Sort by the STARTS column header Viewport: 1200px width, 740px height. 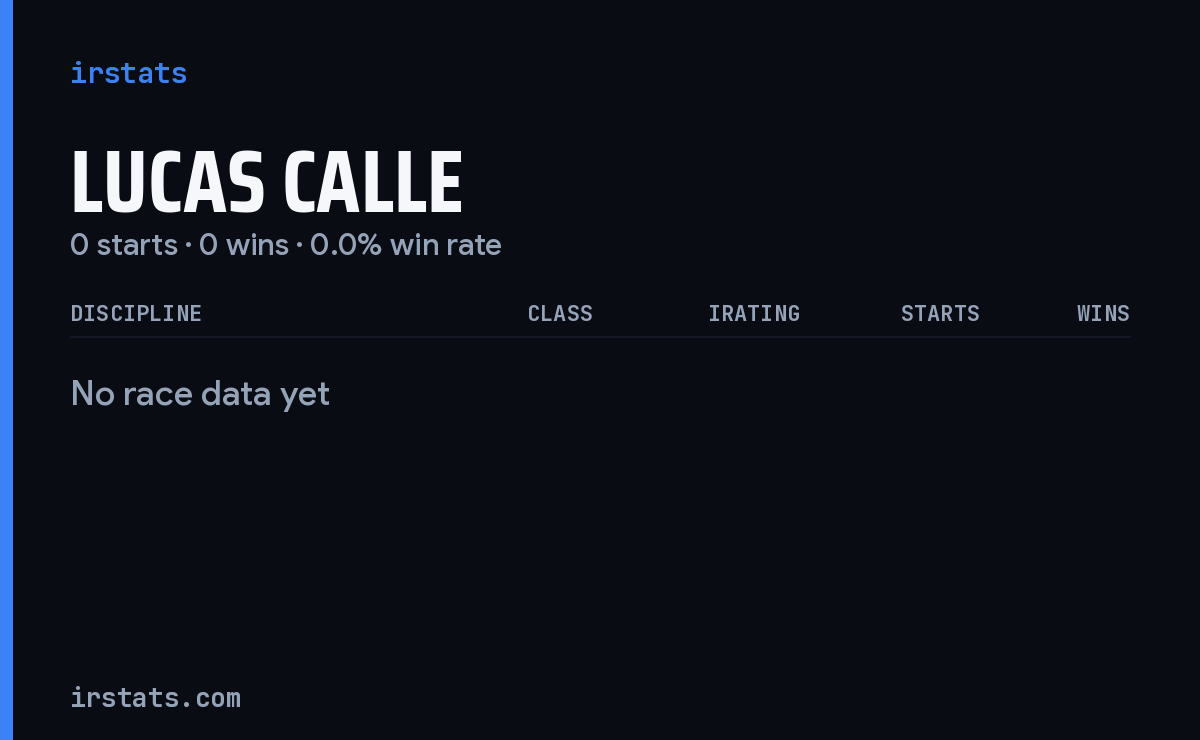(940, 313)
